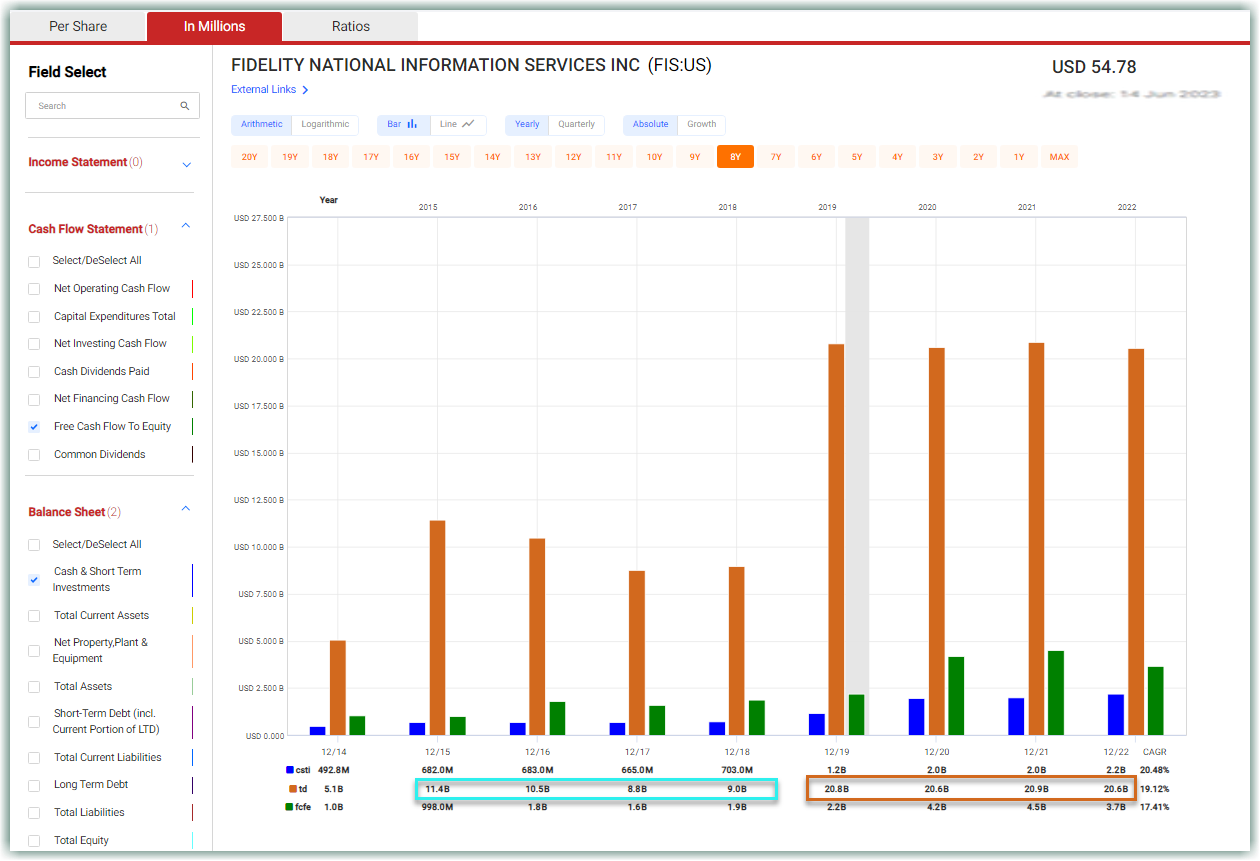Switch to the Ratios tab
The image size is (1260, 861).
pos(350,26)
